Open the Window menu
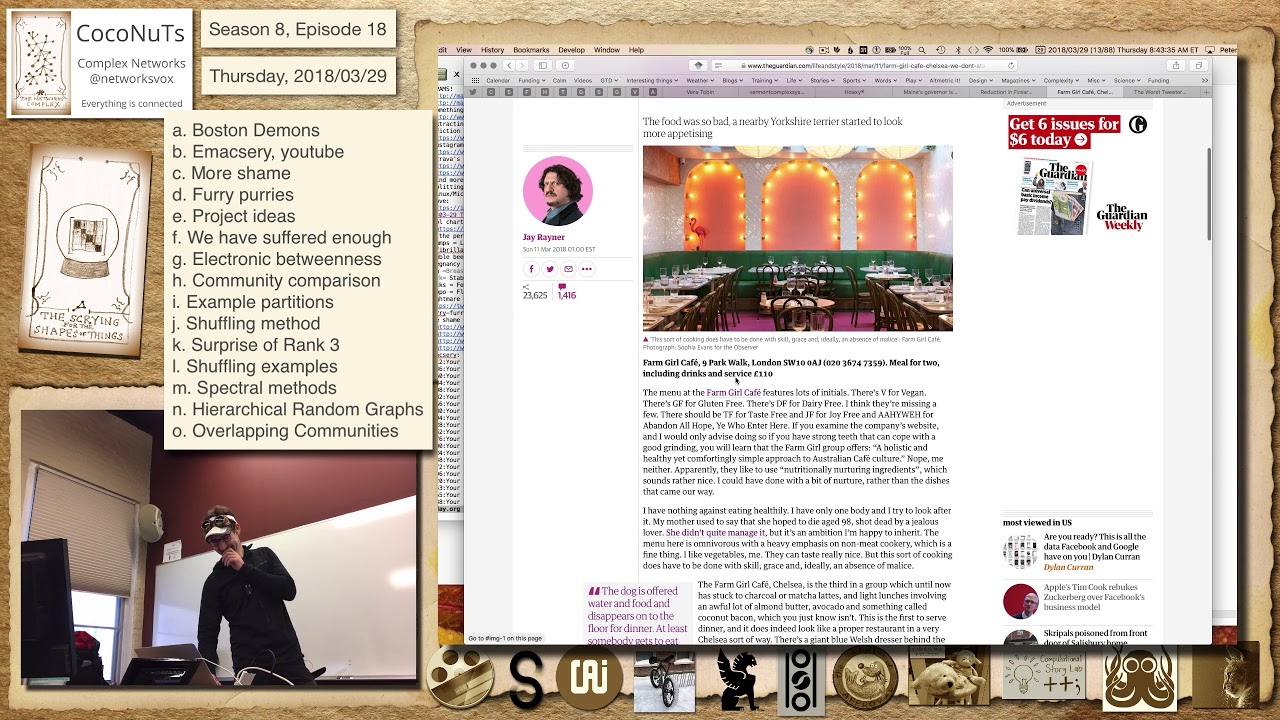The height and width of the screenshot is (720, 1280). [x=607, y=50]
